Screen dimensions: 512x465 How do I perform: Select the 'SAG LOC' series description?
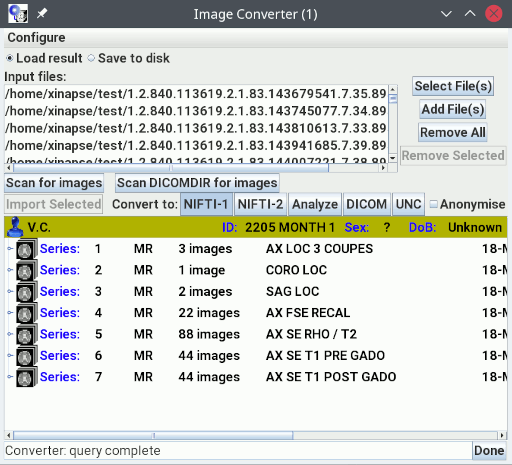292,291
